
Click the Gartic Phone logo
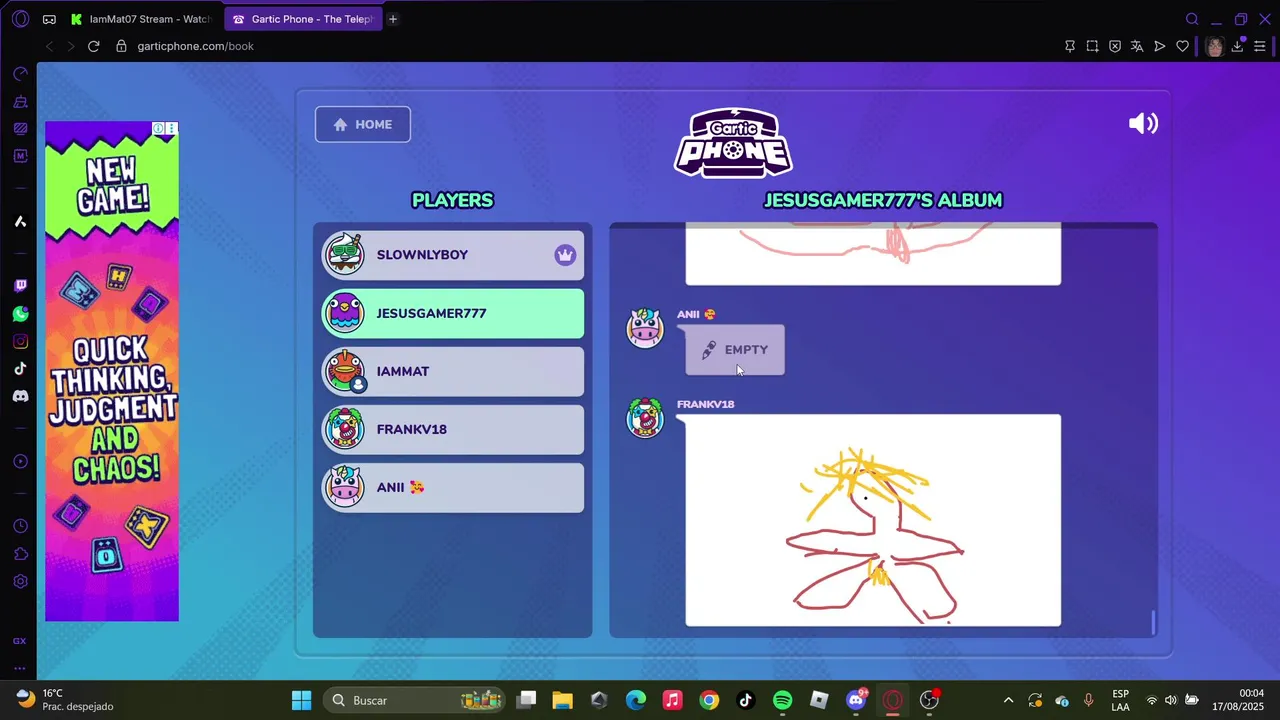click(x=733, y=143)
